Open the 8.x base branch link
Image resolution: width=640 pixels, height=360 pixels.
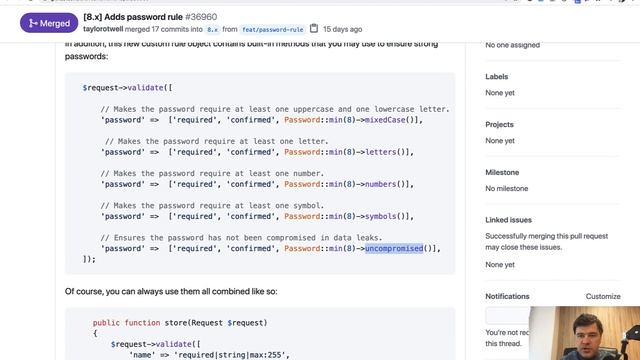(212, 29)
